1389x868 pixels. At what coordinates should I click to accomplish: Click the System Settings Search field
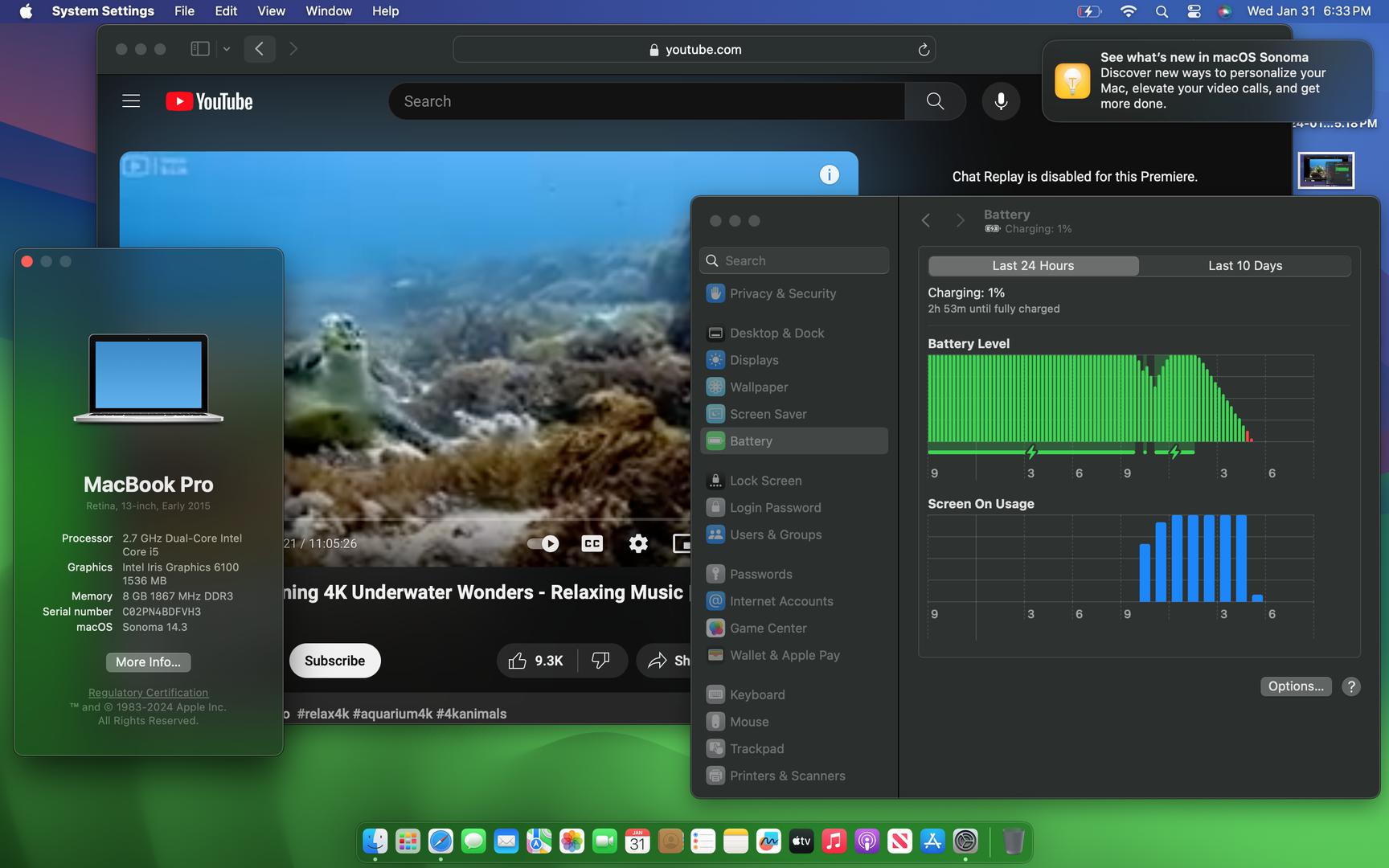point(794,260)
